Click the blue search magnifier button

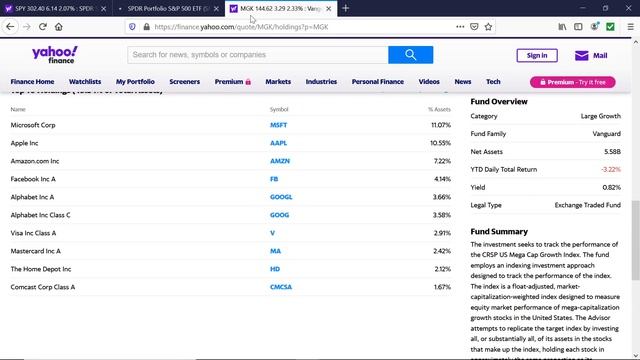[x=411, y=55]
